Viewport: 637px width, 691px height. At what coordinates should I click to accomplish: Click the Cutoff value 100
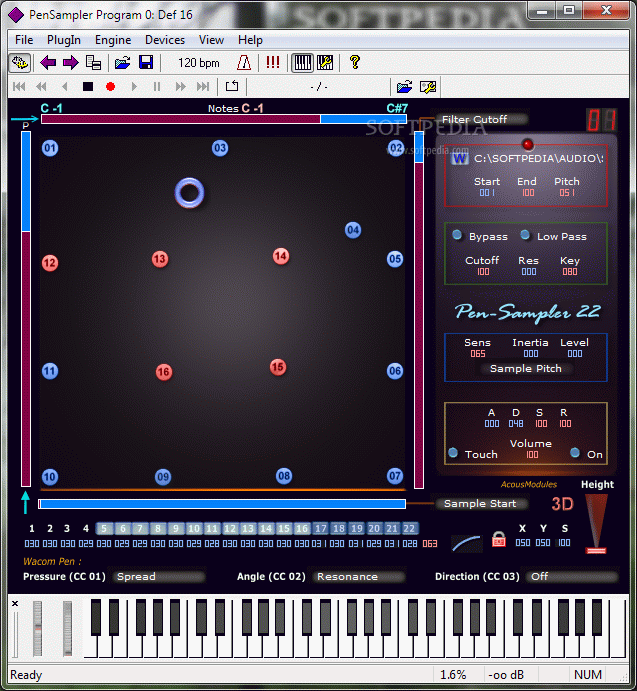483,271
